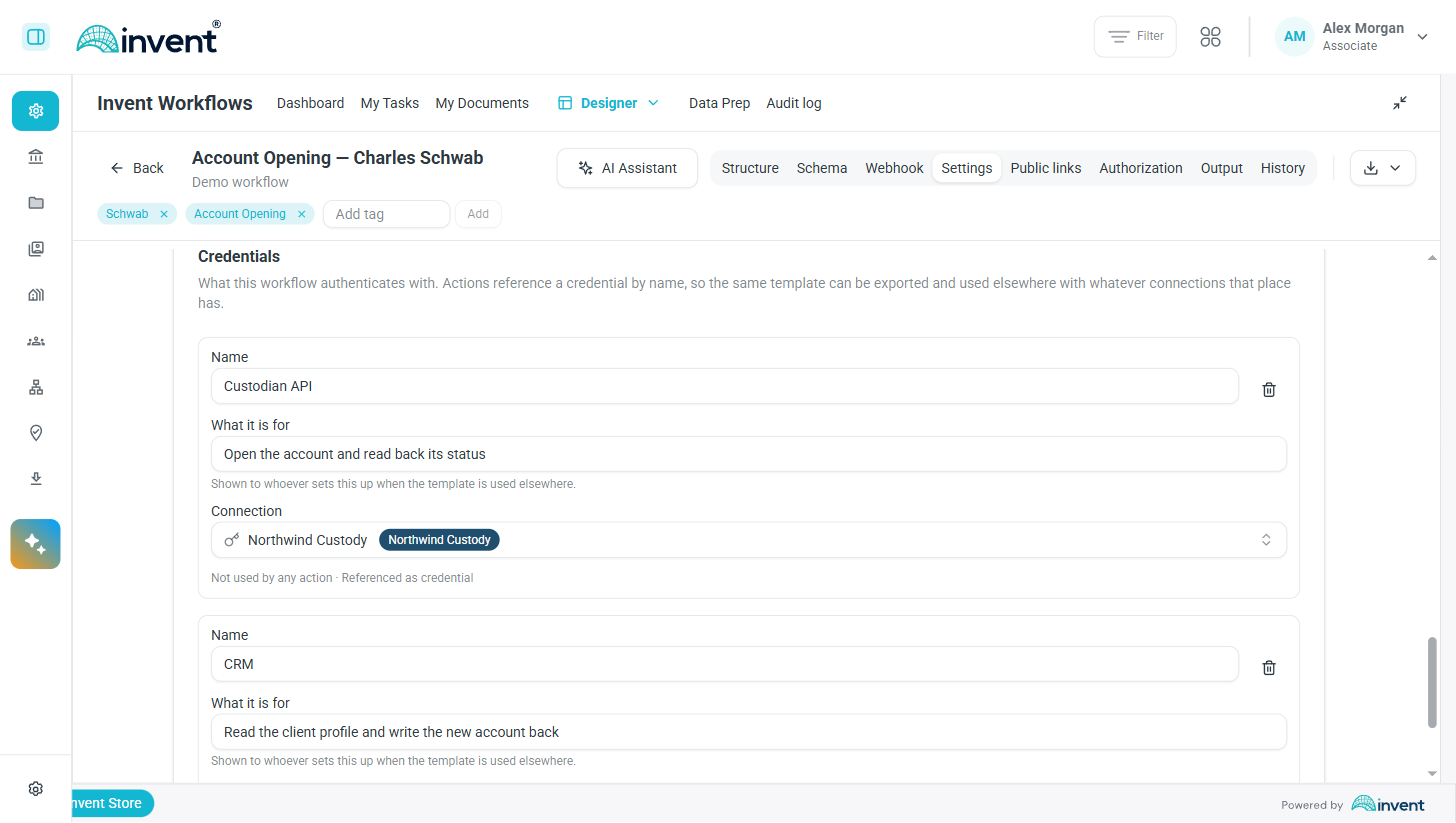1456x823 pixels.
Task: Delete the CRM credential with the trash icon
Action: [x=1269, y=668]
